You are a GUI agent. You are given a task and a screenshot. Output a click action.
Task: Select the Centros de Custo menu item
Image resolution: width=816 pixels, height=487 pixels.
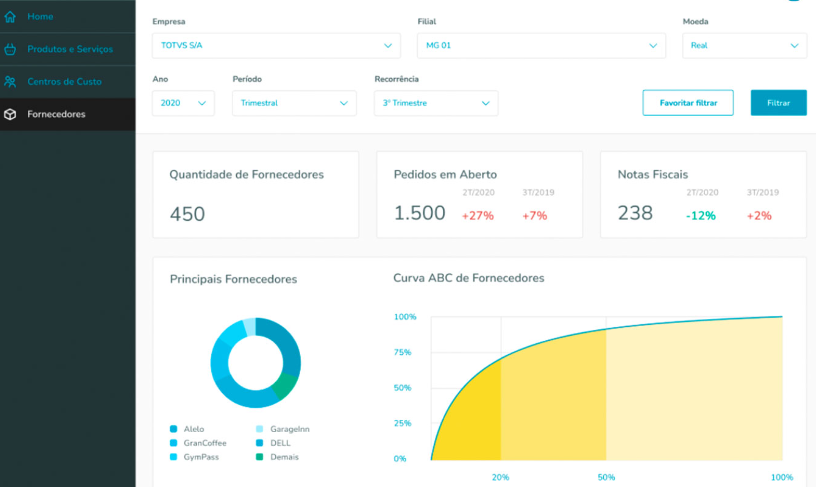point(64,81)
